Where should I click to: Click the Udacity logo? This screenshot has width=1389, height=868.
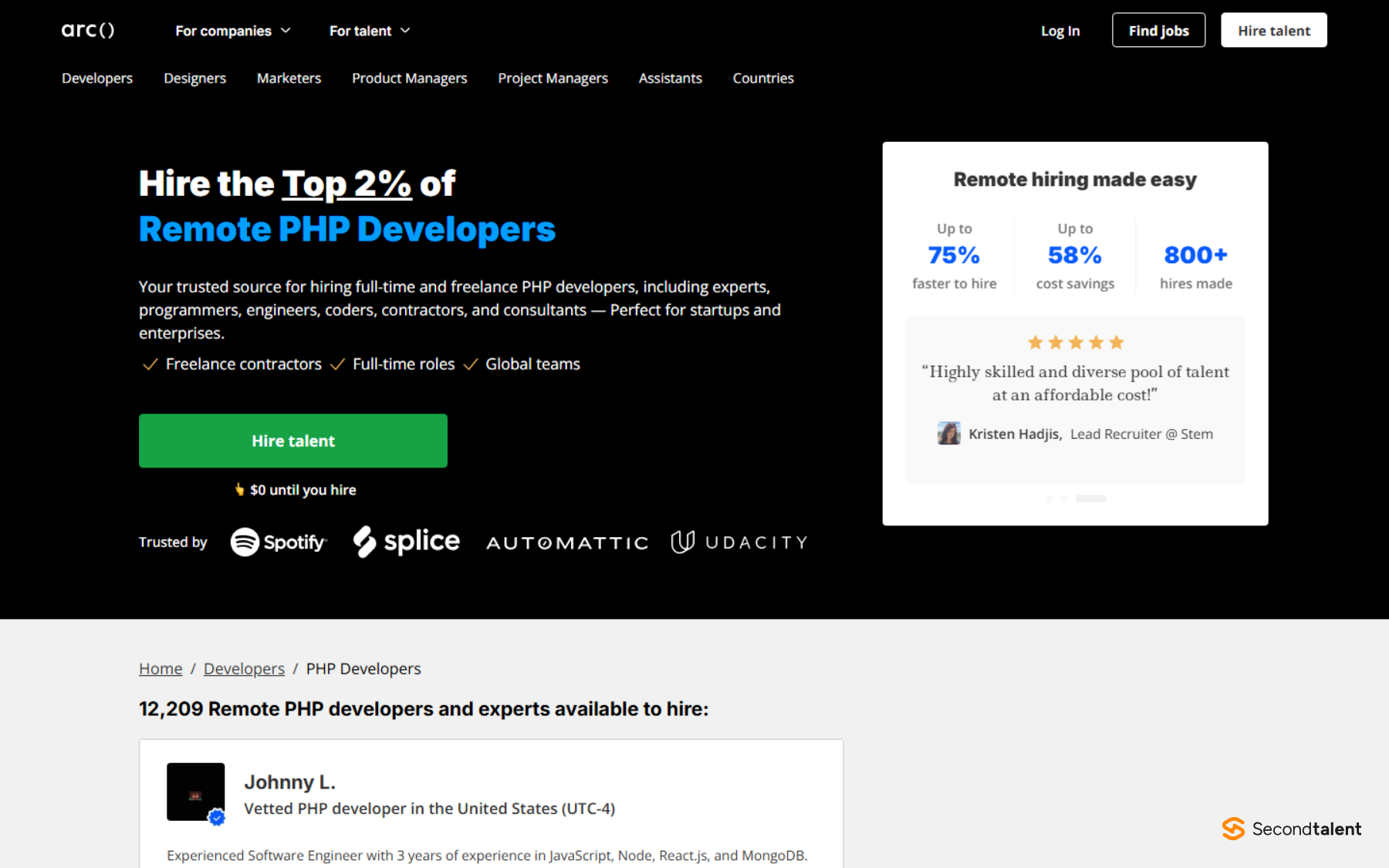point(739,542)
